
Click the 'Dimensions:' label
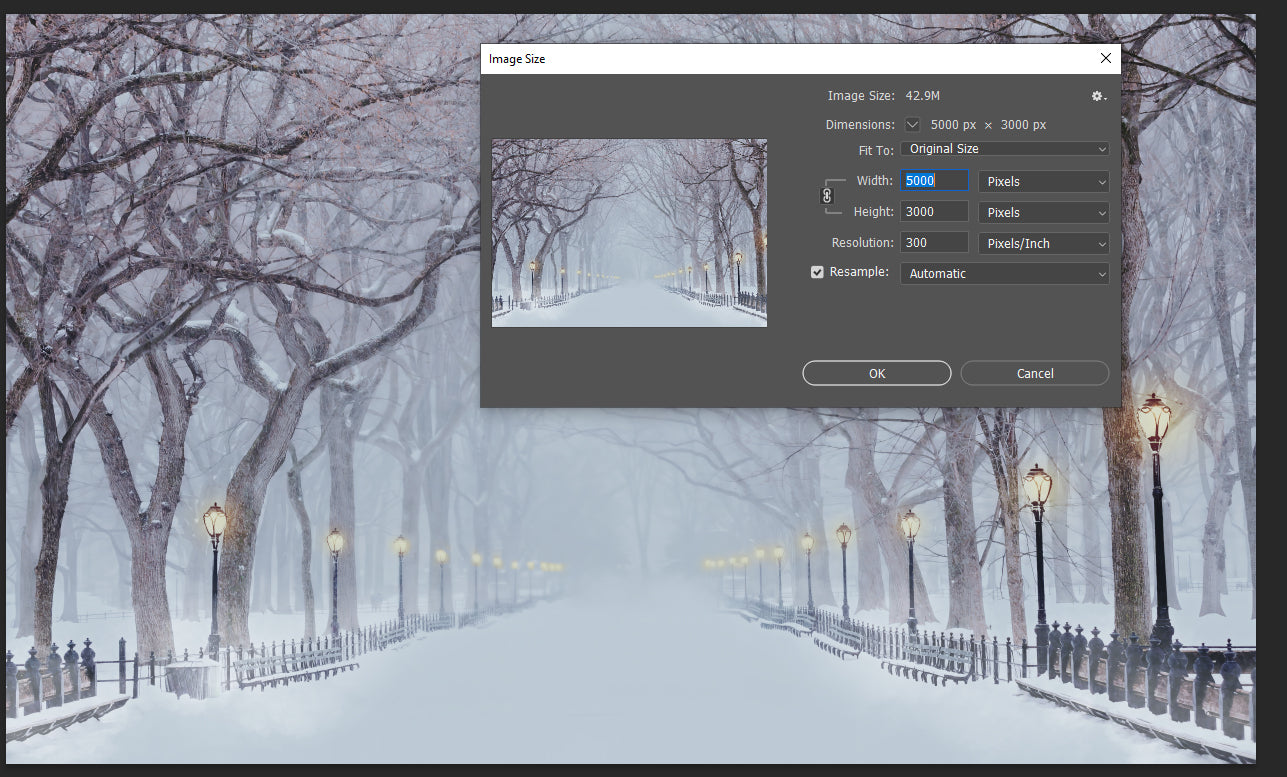pos(860,125)
